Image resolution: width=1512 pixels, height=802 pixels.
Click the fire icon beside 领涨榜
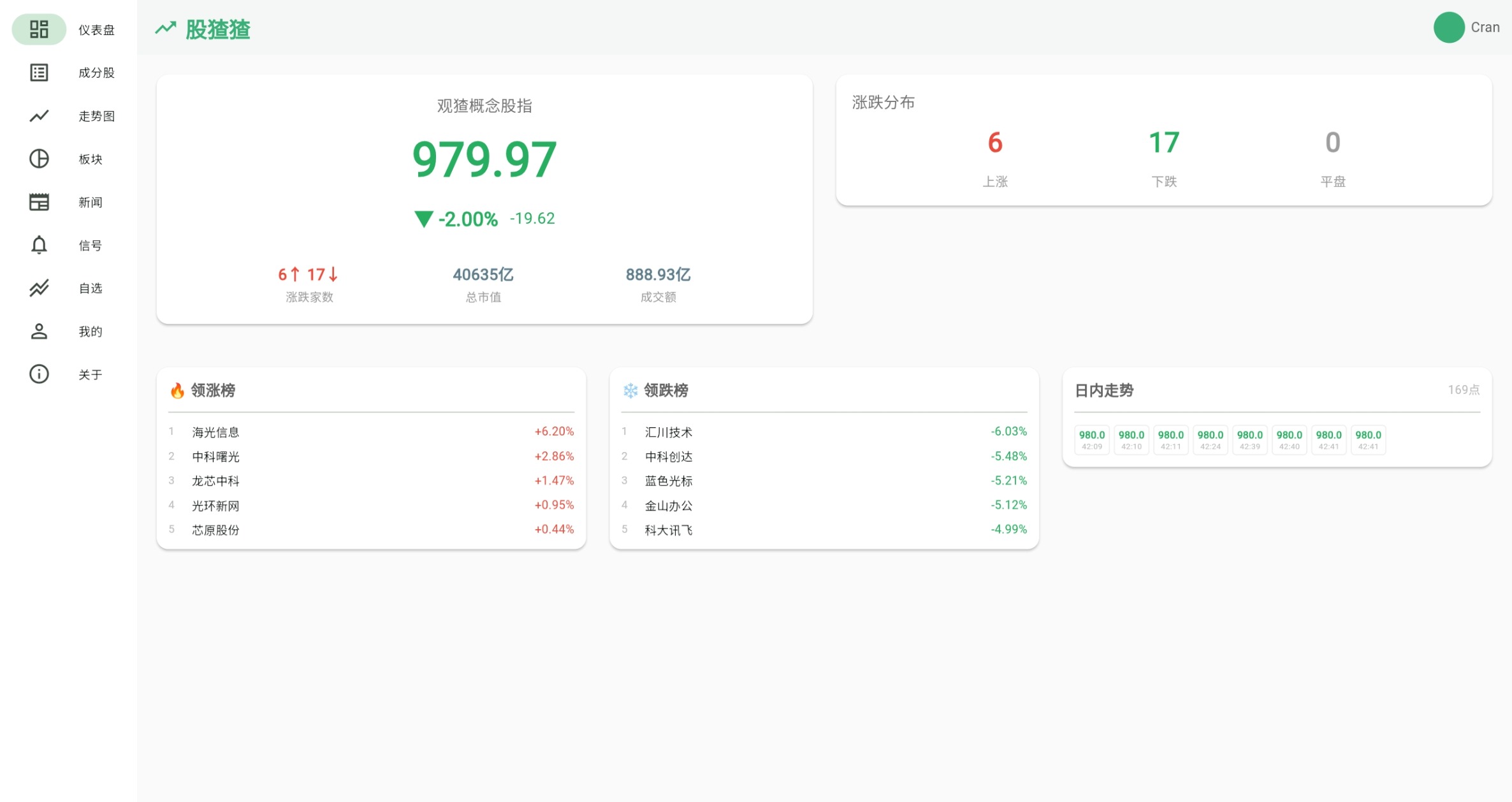[177, 390]
